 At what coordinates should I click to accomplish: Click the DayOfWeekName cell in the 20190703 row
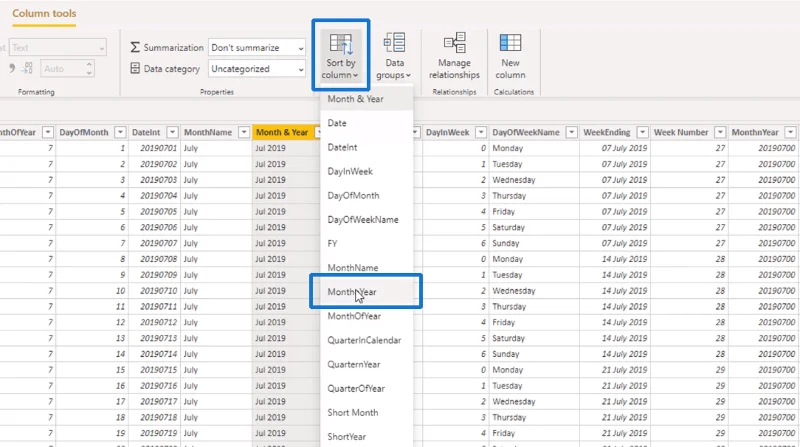tap(534, 180)
